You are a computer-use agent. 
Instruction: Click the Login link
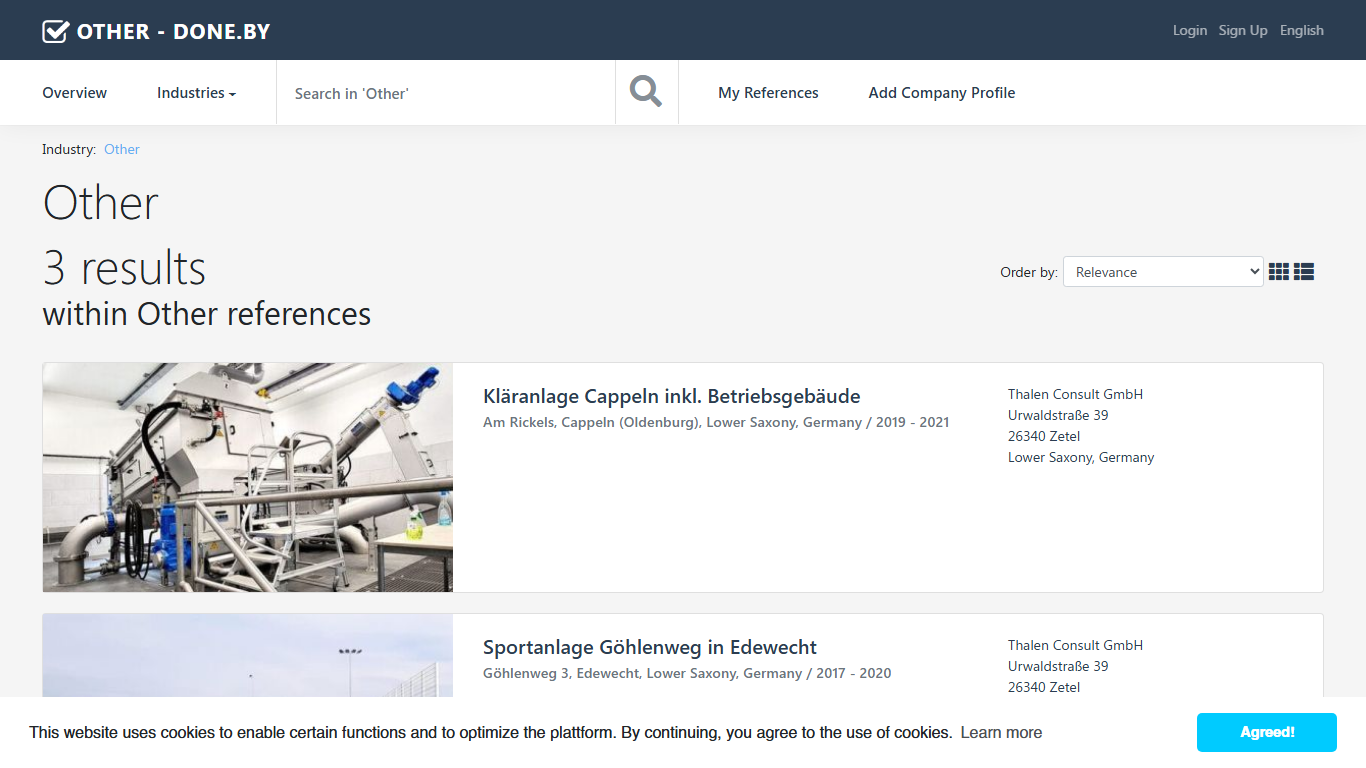click(1190, 30)
